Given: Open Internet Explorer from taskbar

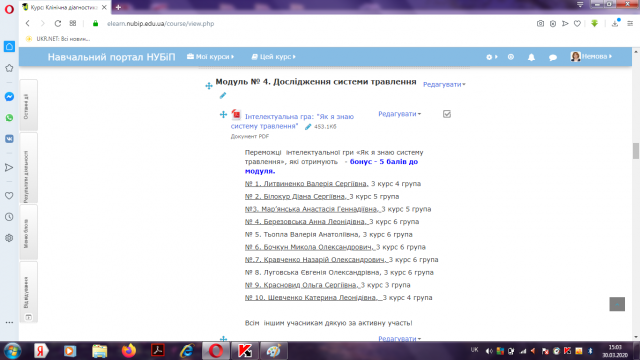Looking at the screenshot, I should (187, 351).
